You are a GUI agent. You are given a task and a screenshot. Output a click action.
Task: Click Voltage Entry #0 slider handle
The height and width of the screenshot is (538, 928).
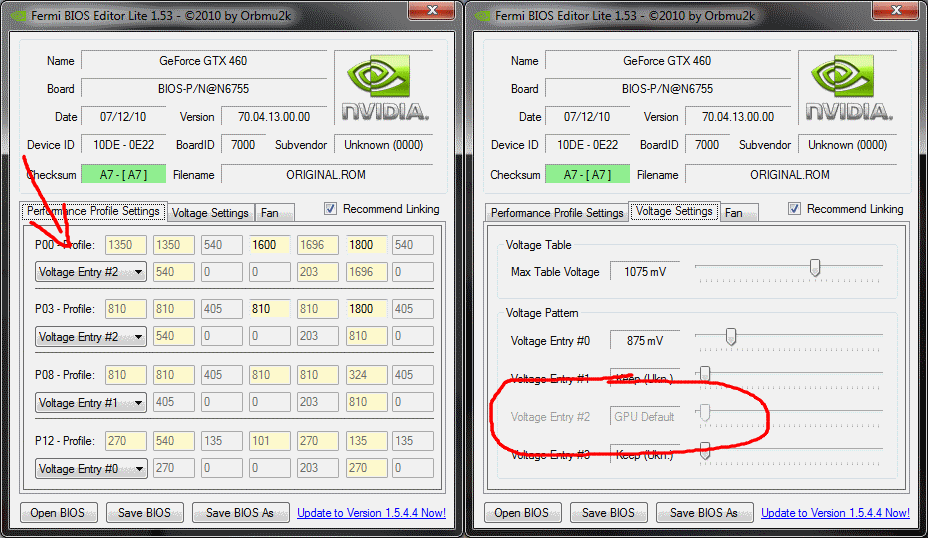tap(731, 336)
